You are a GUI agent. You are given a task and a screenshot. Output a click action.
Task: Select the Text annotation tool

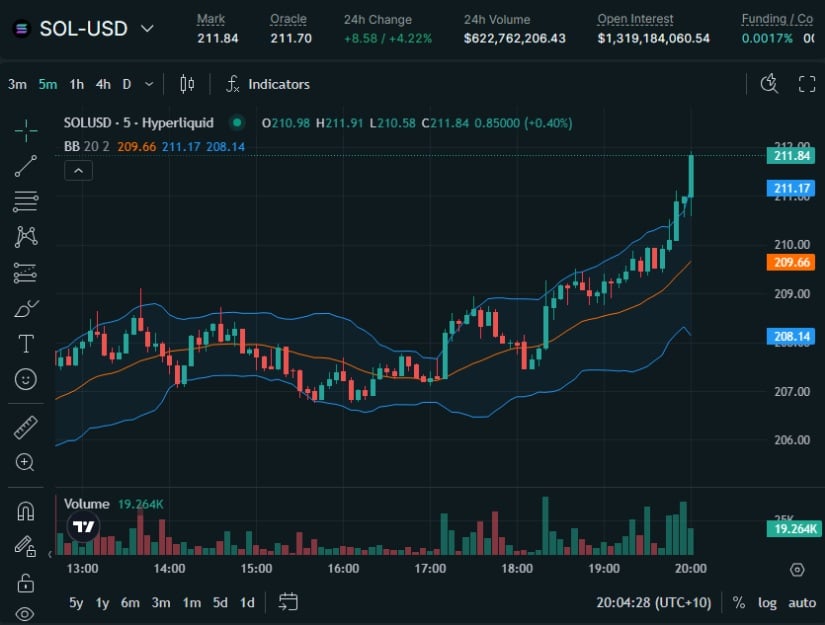click(x=26, y=344)
